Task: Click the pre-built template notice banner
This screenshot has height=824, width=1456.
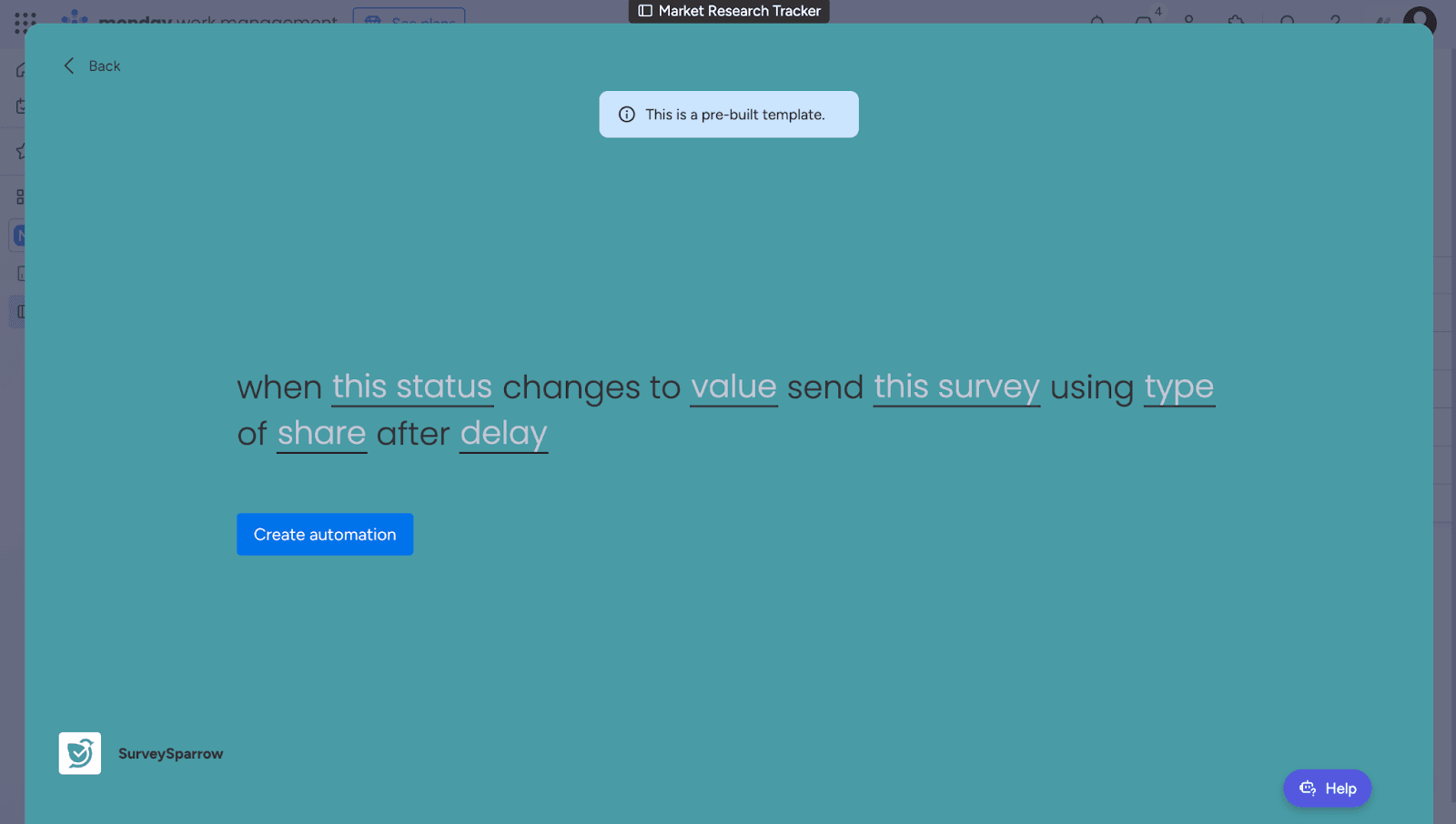Action: click(729, 115)
